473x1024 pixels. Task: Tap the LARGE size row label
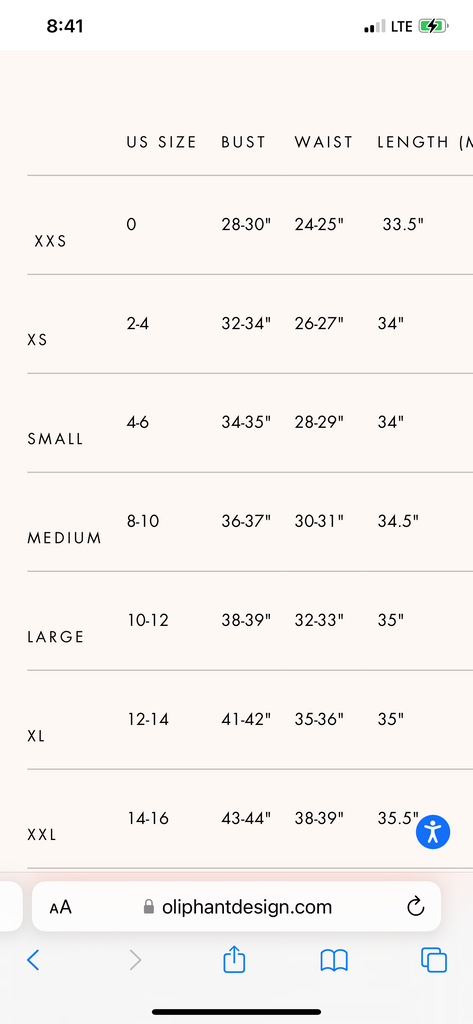click(56, 637)
